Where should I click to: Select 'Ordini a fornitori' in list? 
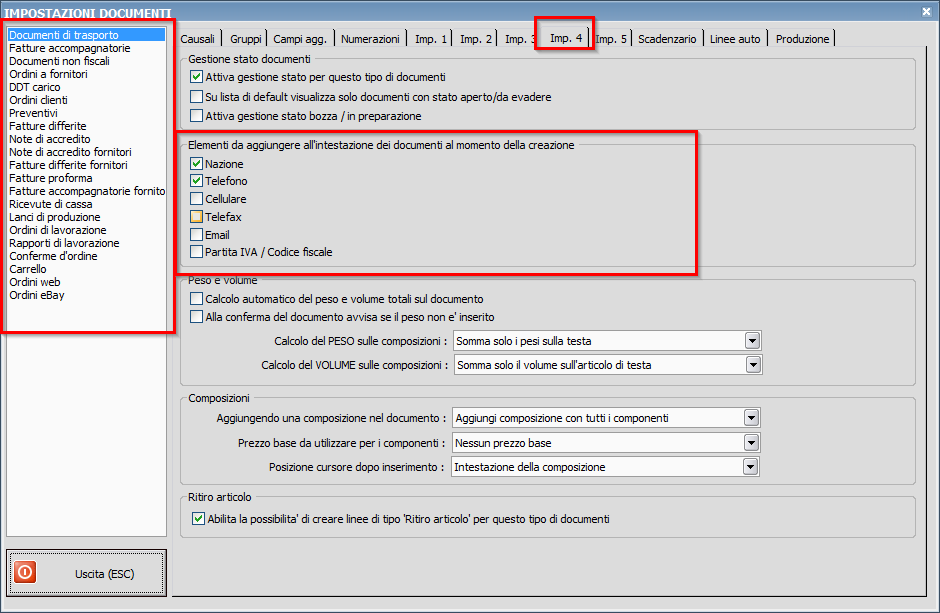tap(86, 74)
